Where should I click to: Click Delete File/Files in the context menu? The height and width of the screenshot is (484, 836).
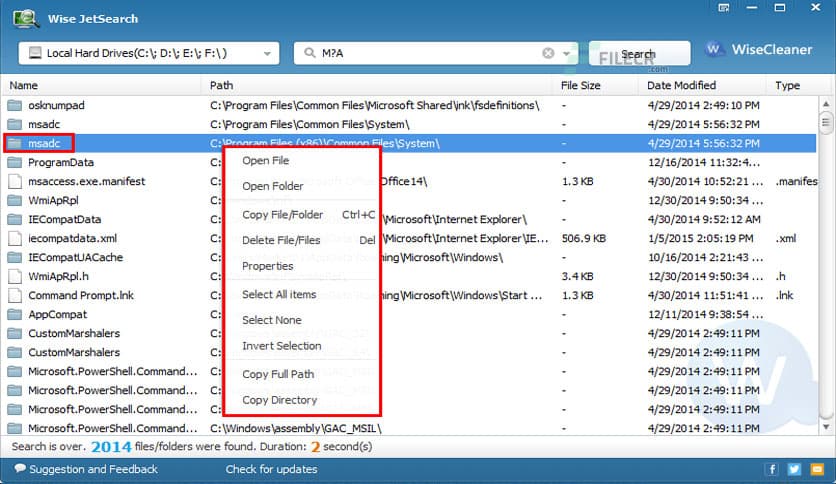pyautogui.click(x=281, y=240)
